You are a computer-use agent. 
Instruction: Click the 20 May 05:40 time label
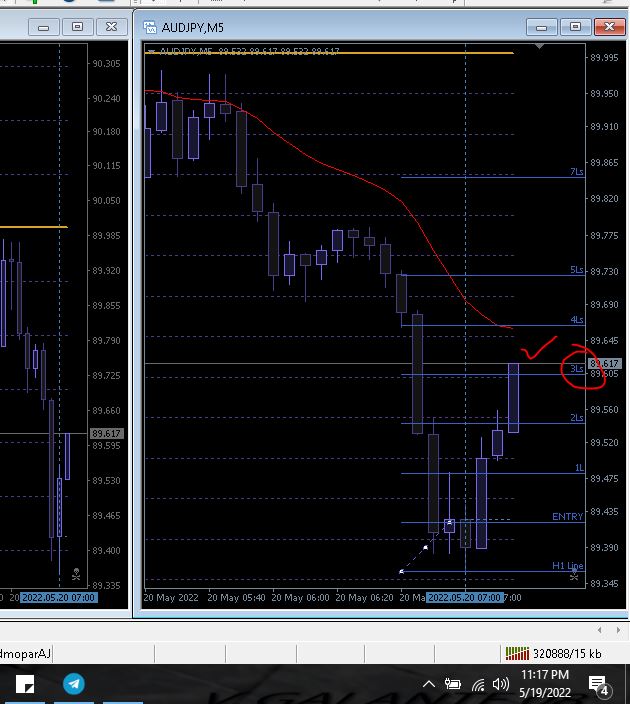tap(236, 598)
